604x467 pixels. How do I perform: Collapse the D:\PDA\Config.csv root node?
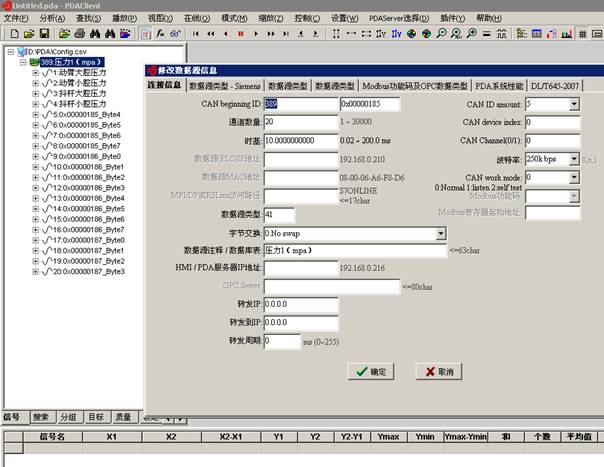click(x=11, y=52)
